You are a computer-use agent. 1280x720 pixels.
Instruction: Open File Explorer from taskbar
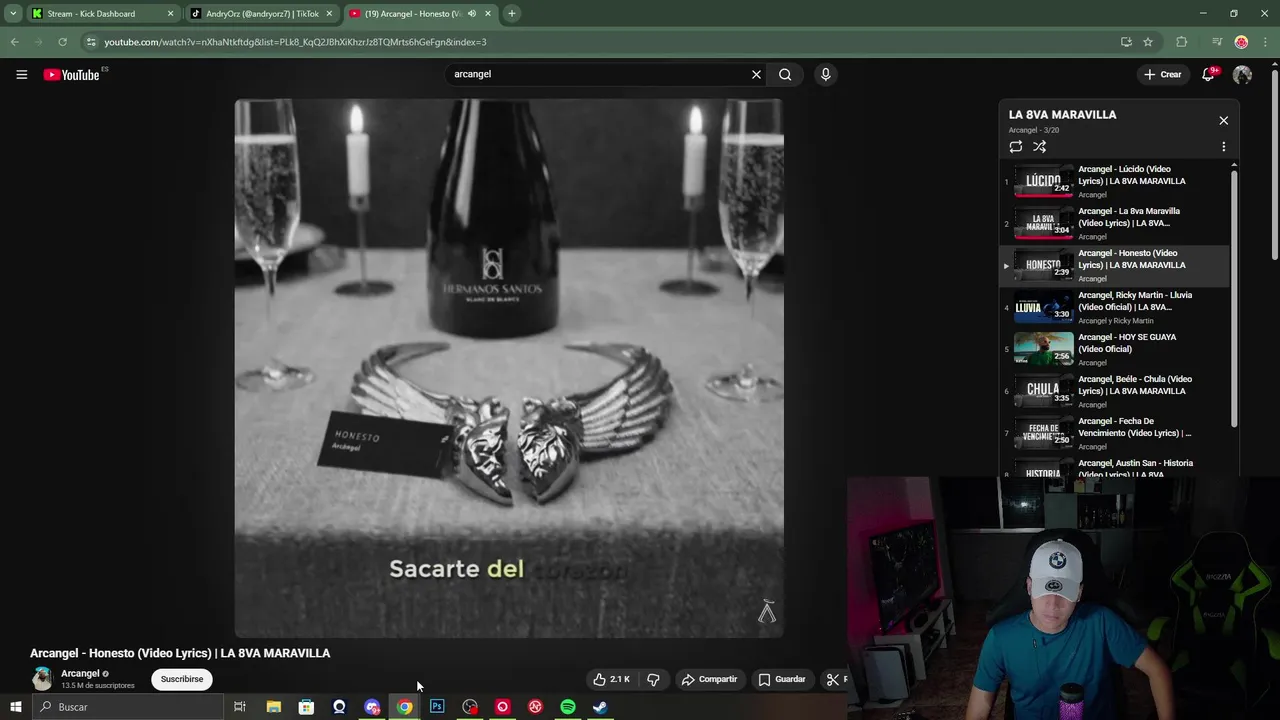click(x=273, y=707)
